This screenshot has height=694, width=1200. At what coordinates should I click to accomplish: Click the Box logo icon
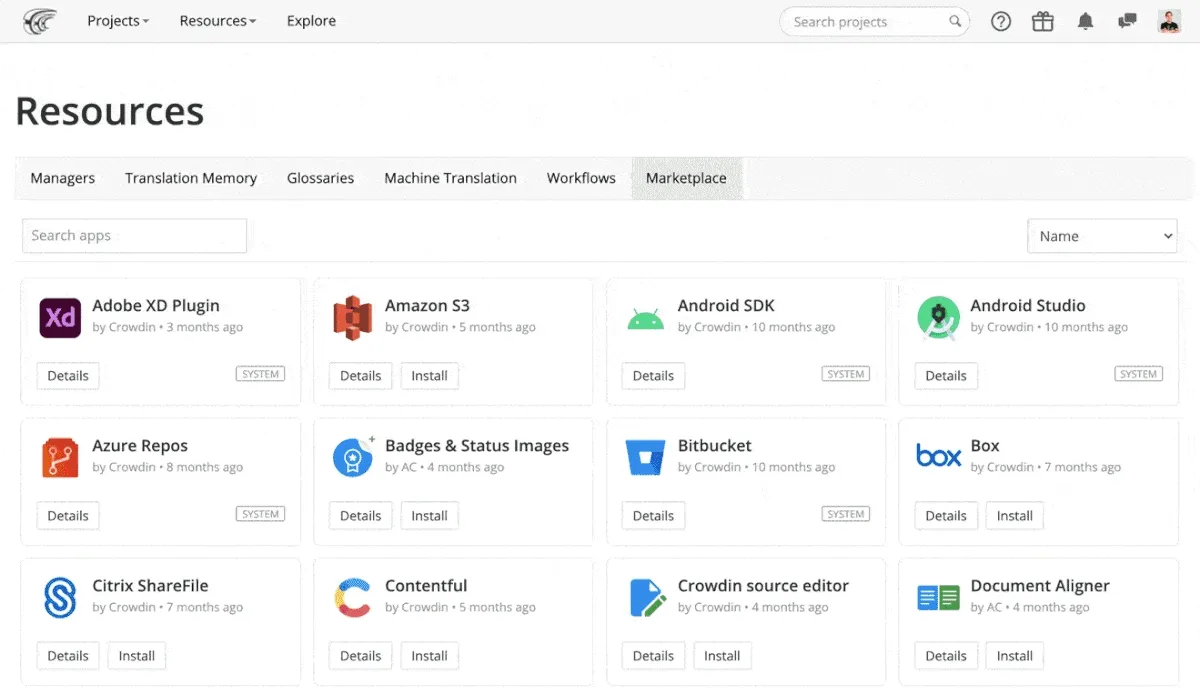pos(938,457)
